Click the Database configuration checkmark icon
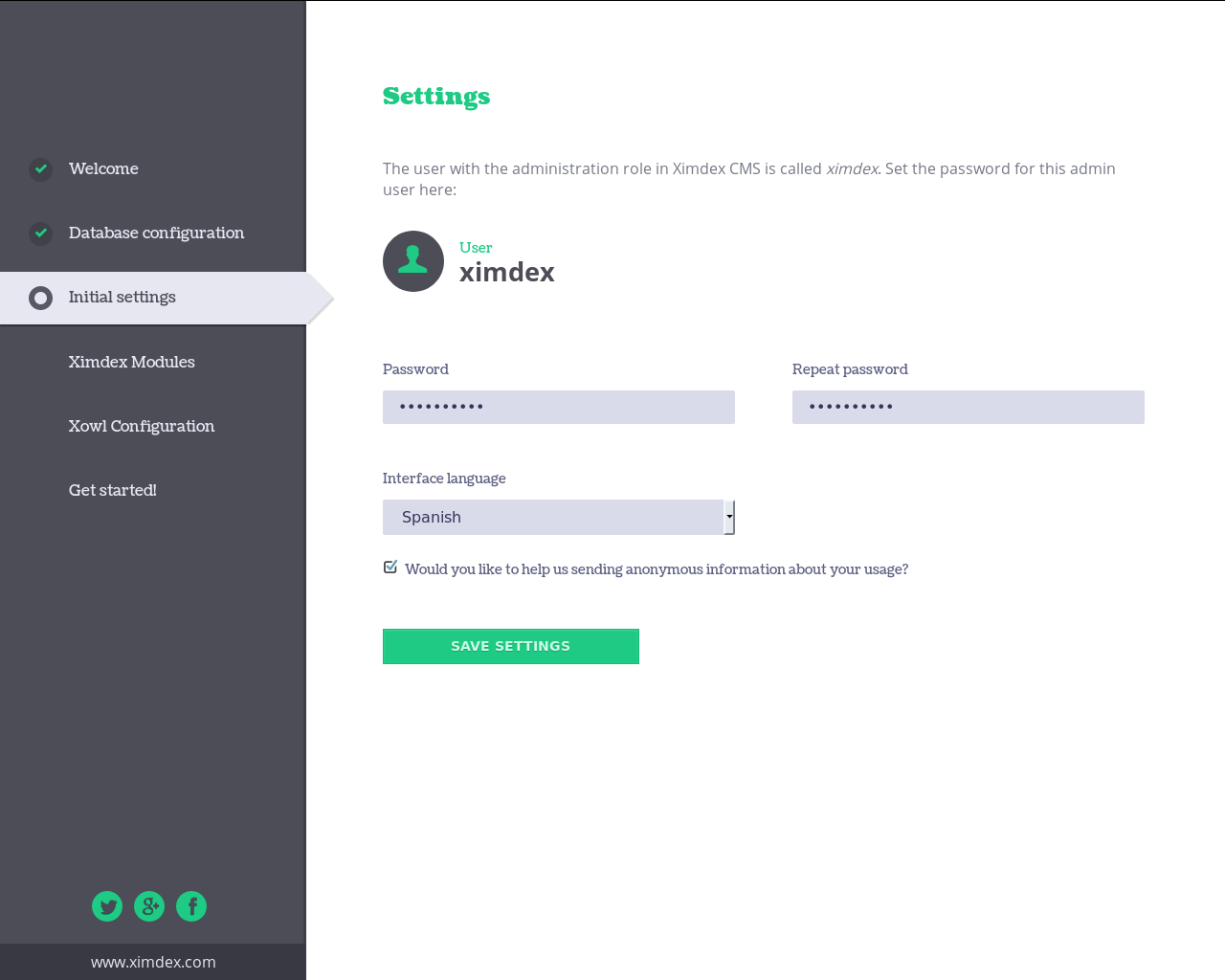The image size is (1225, 980). [x=41, y=234]
